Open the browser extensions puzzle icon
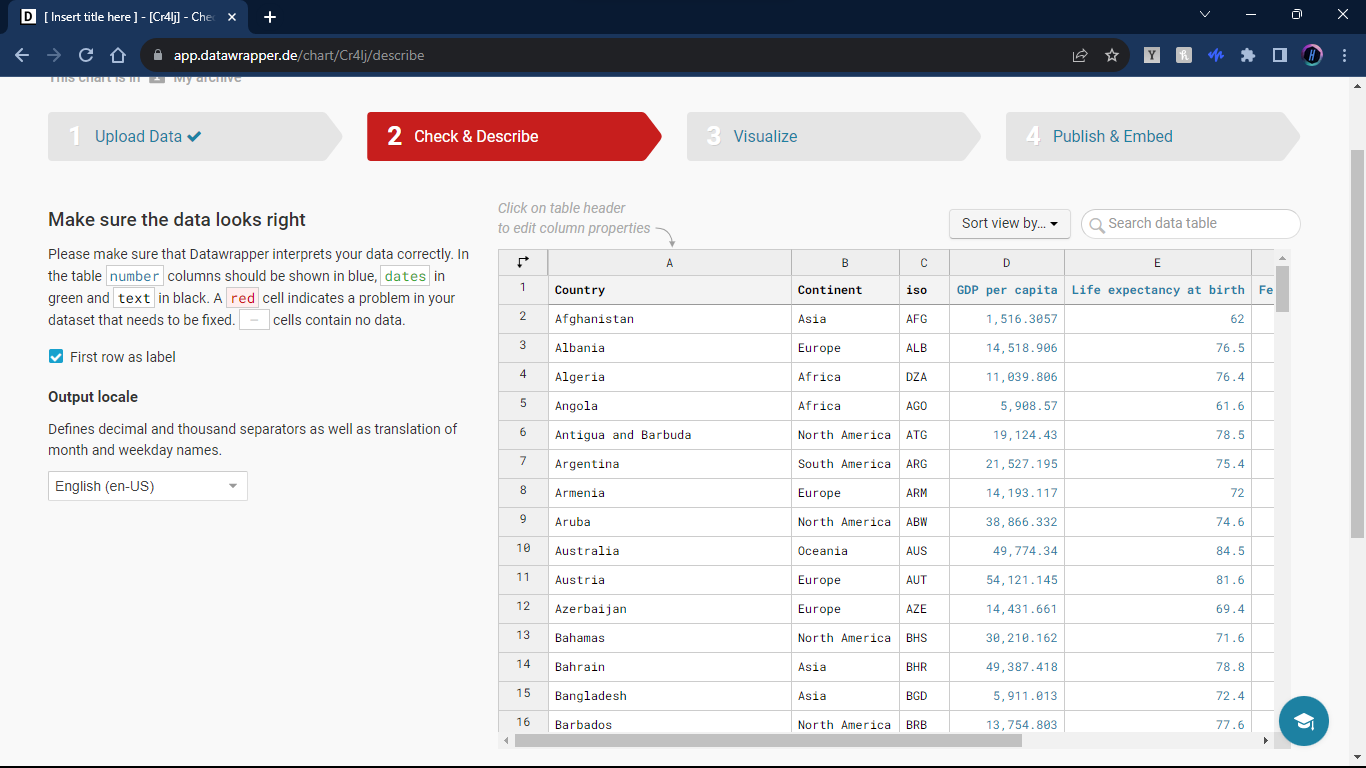 coord(1247,55)
